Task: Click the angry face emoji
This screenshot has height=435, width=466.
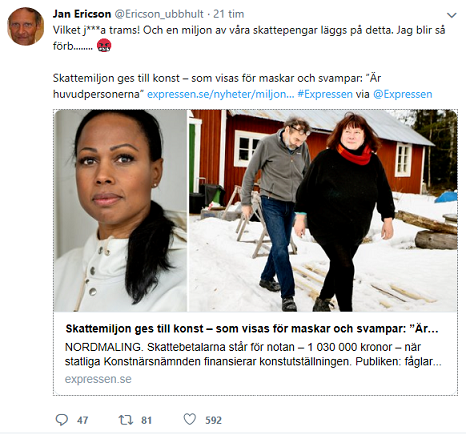Action: click(x=104, y=46)
